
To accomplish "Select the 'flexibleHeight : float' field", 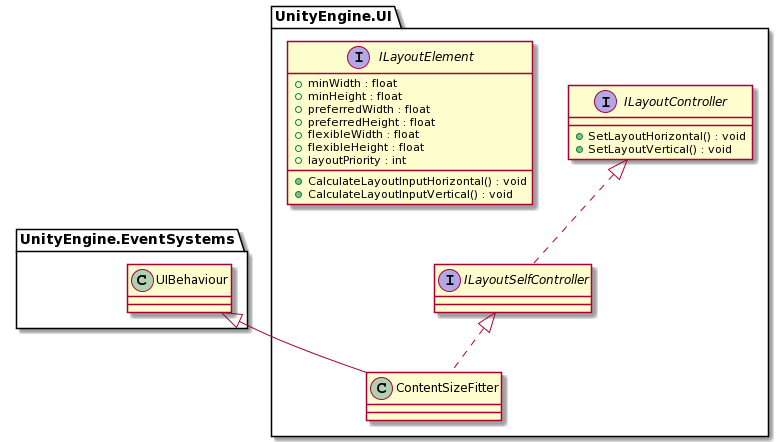I will pos(366,148).
